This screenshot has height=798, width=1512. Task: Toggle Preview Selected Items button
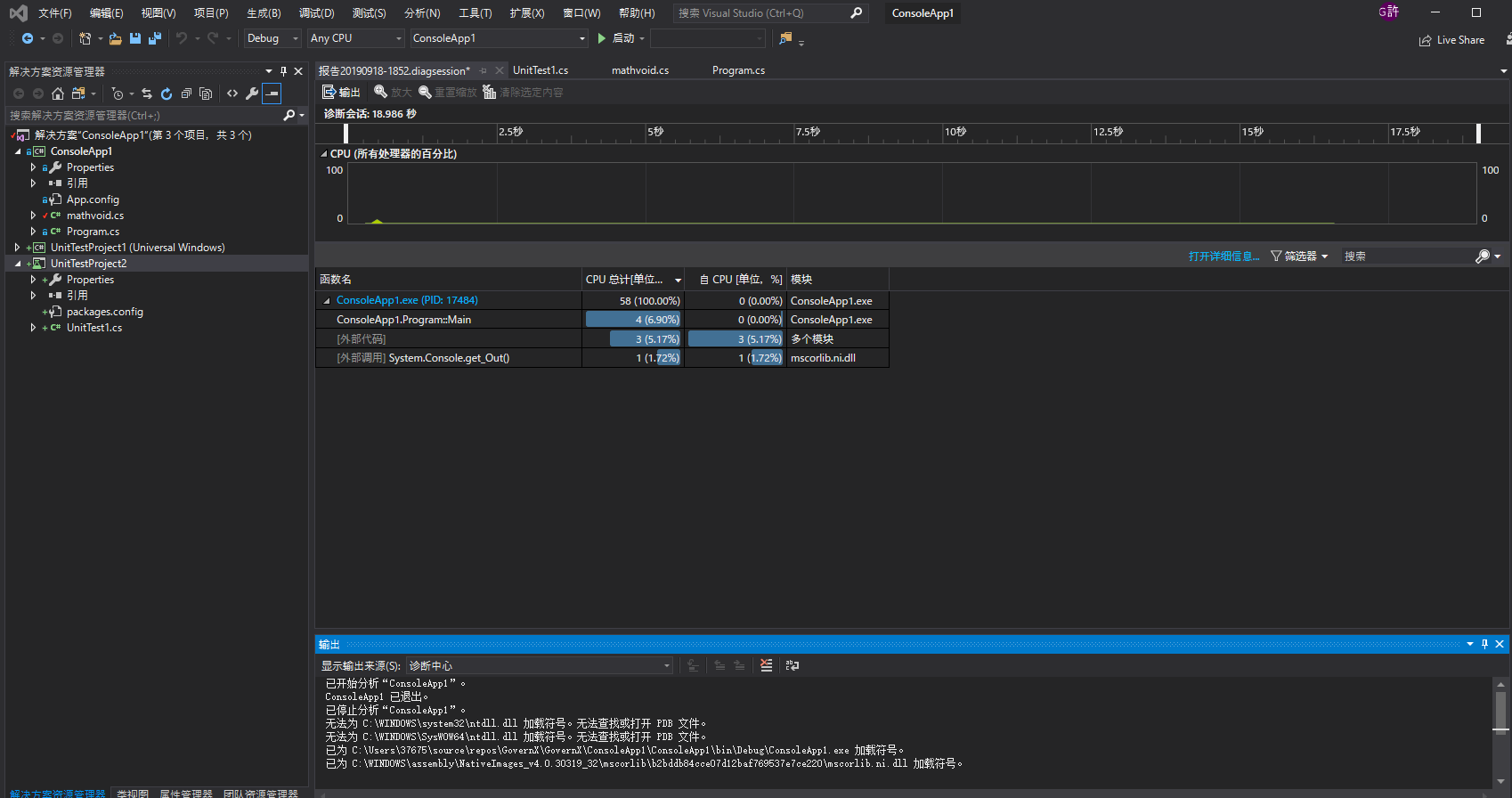[x=272, y=94]
